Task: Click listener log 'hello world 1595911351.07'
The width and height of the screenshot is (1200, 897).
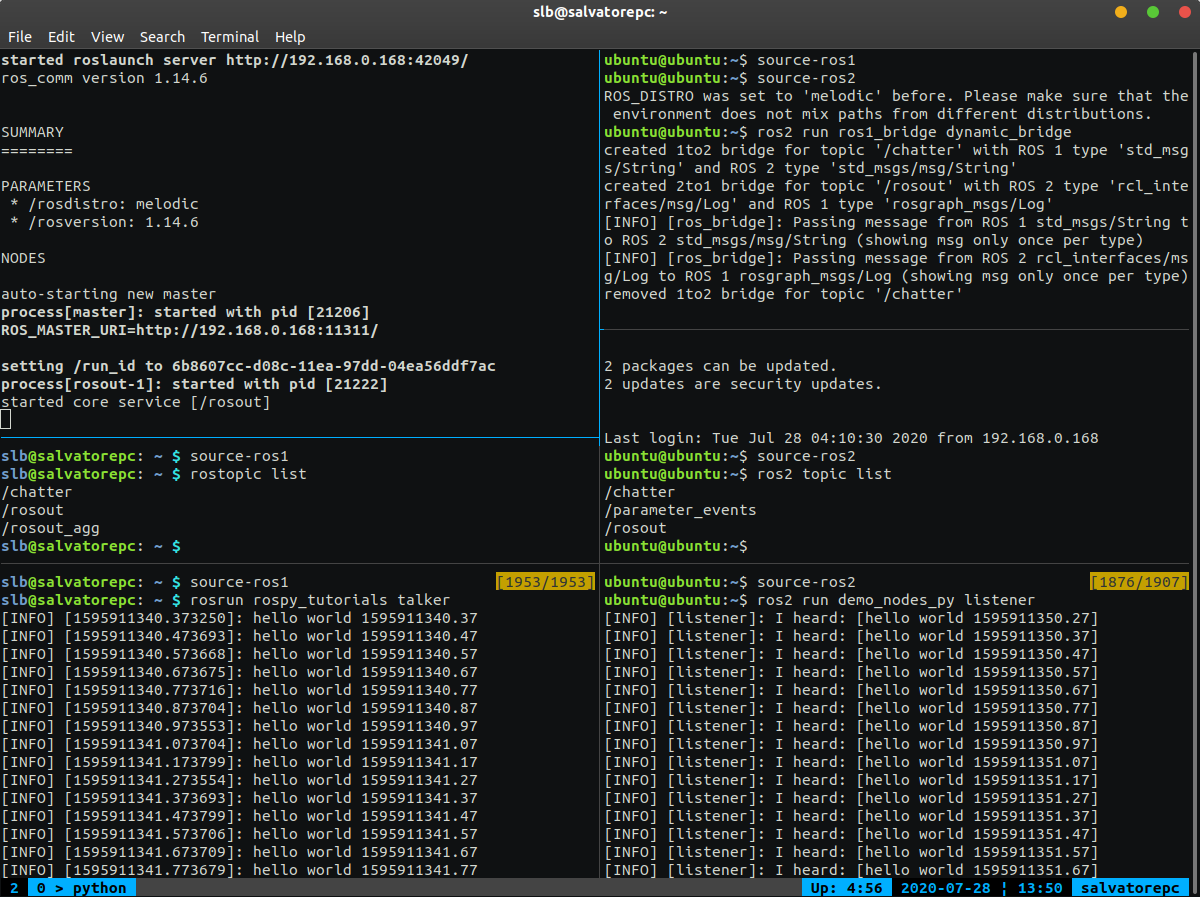Action: pos(977,762)
